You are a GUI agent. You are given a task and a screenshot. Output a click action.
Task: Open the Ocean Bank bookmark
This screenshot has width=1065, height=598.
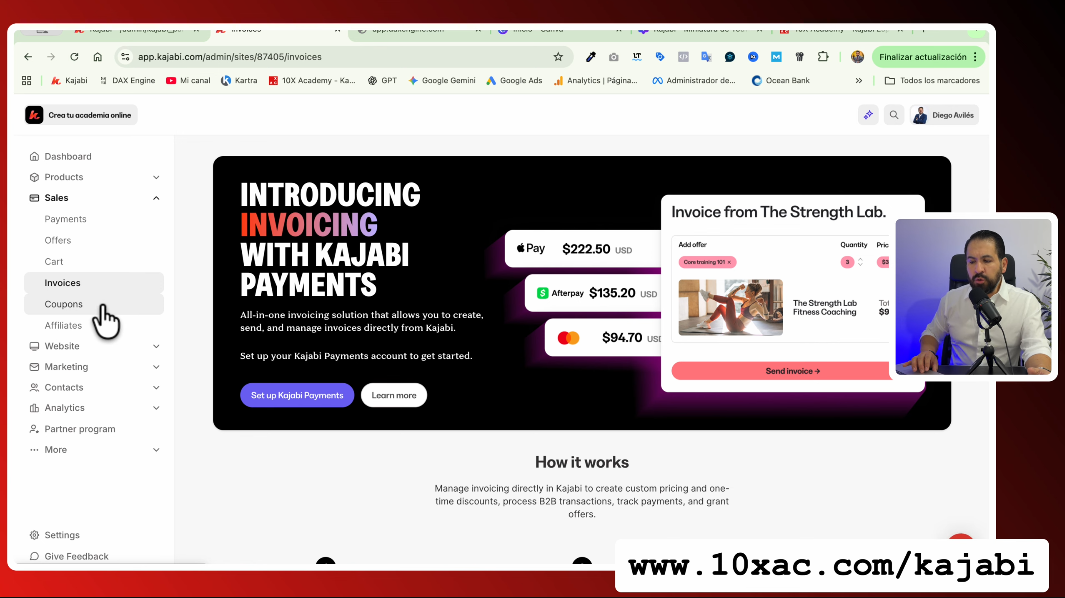click(x=780, y=80)
